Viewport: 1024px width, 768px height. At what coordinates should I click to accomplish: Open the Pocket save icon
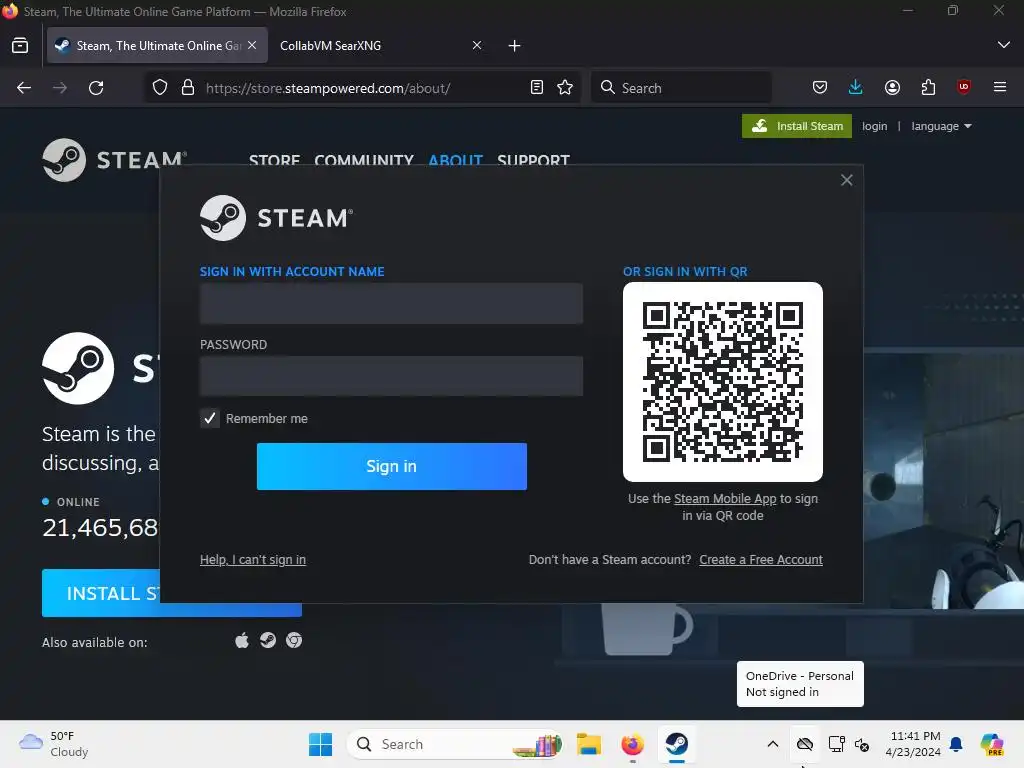820,88
